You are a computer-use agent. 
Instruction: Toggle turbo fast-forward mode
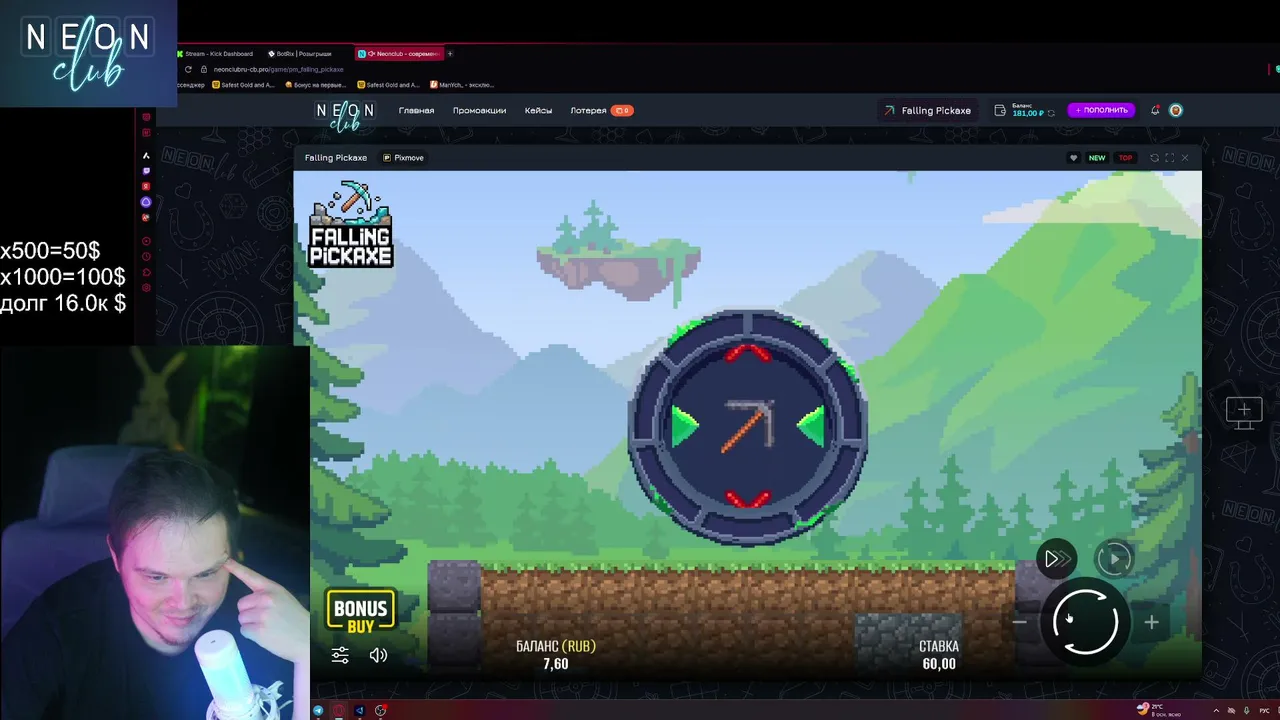(1055, 559)
